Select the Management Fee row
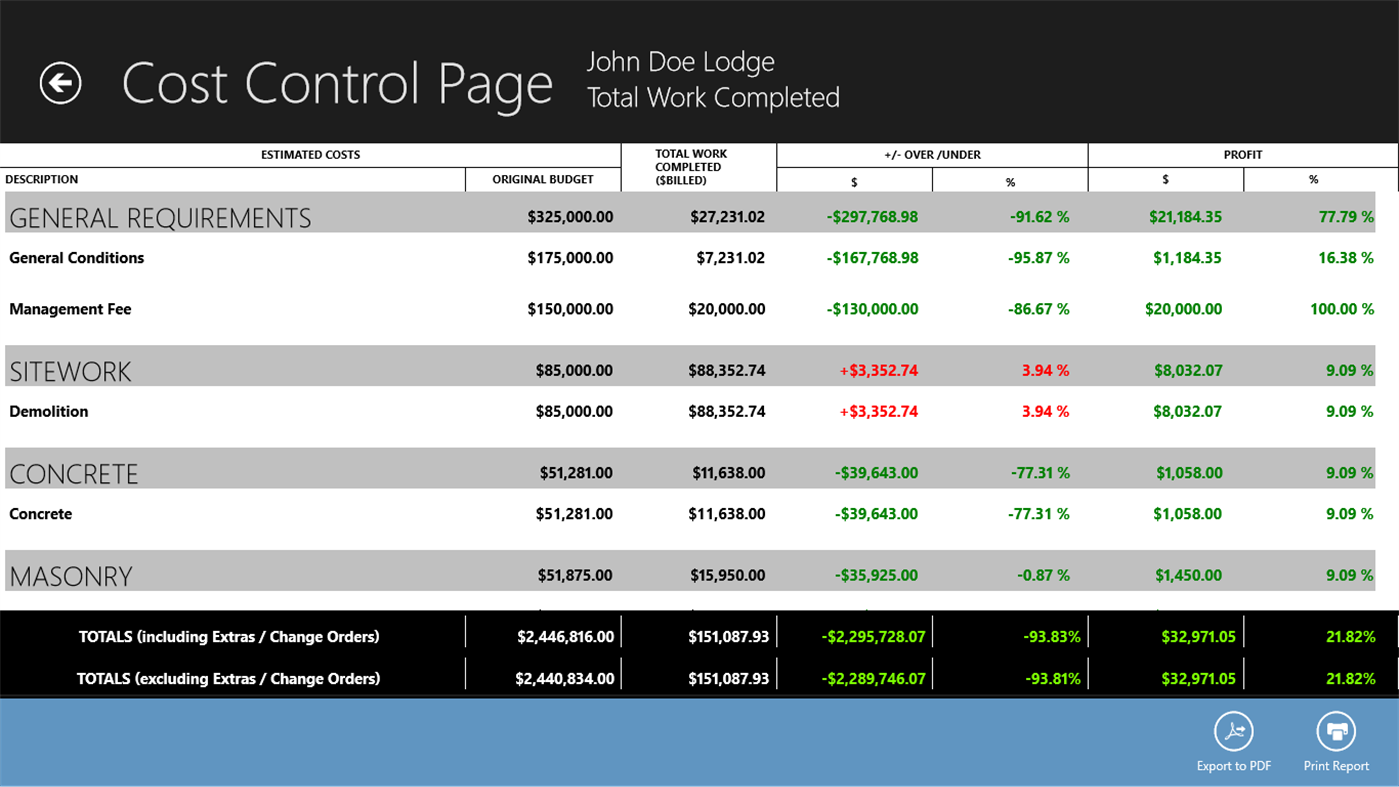Image resolution: width=1399 pixels, height=787 pixels. (x=69, y=309)
